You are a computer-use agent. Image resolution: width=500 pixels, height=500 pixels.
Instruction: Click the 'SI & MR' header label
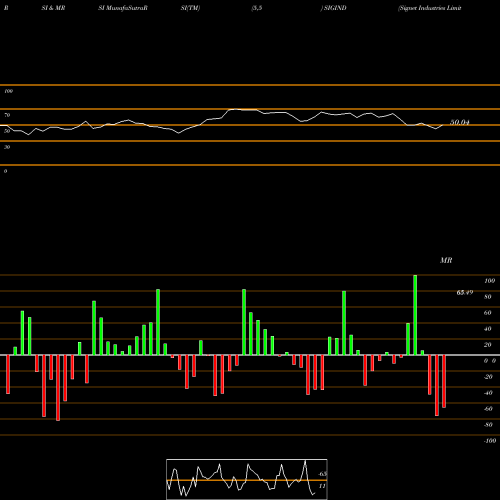53,8
